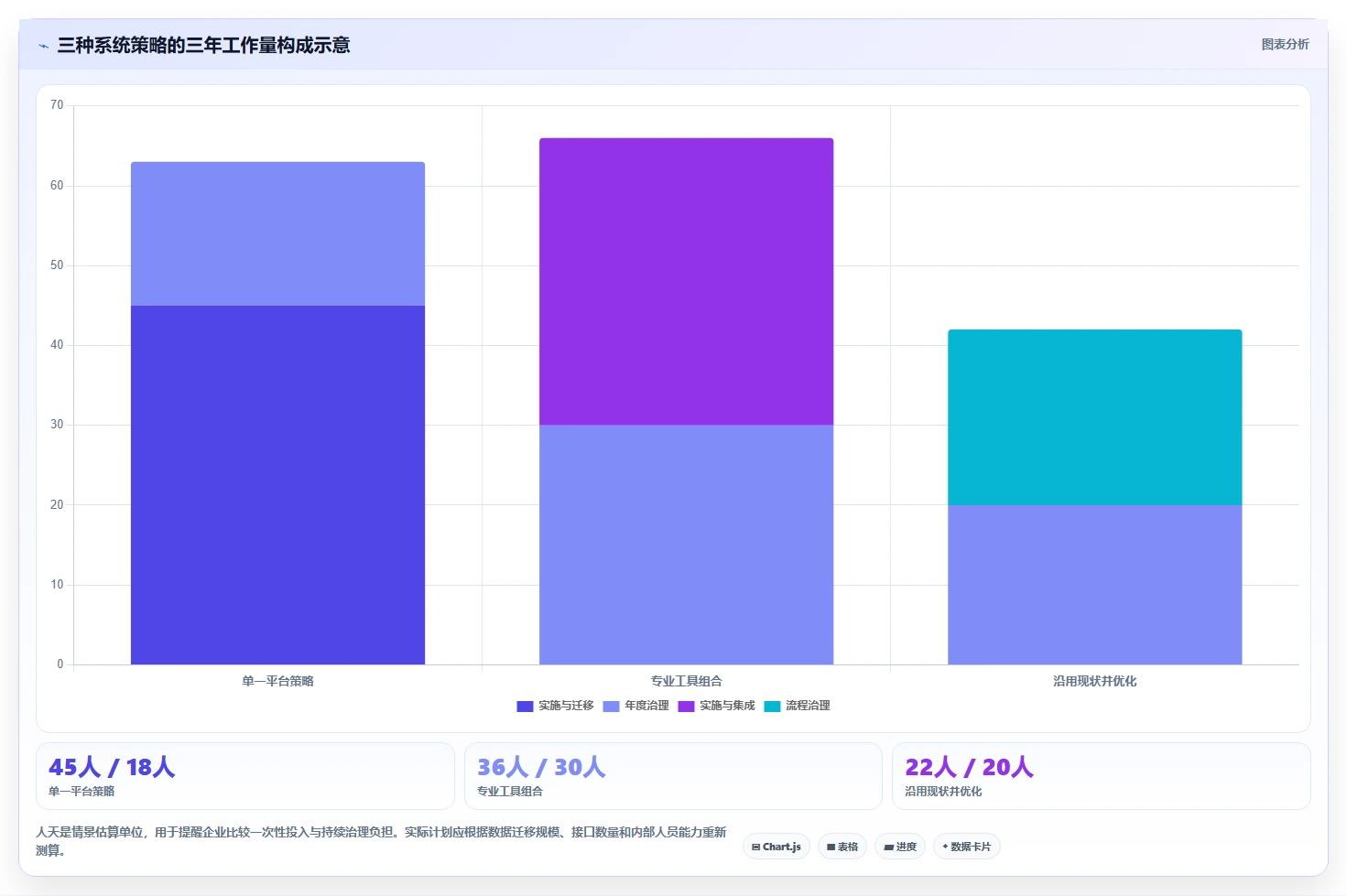Viewport: 1347px width, 896px height.
Task: Click the footnote text starting 人天是情景估算单位
Action: coord(381,841)
